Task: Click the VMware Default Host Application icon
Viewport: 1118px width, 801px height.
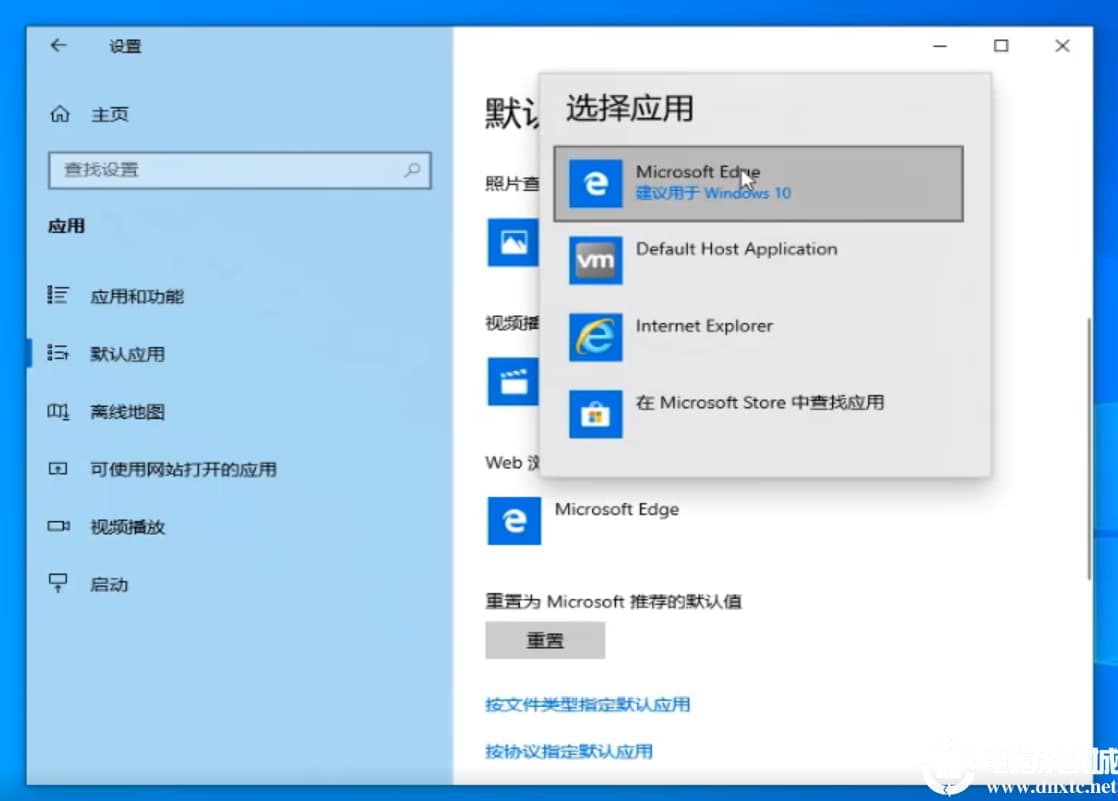Action: (x=595, y=260)
